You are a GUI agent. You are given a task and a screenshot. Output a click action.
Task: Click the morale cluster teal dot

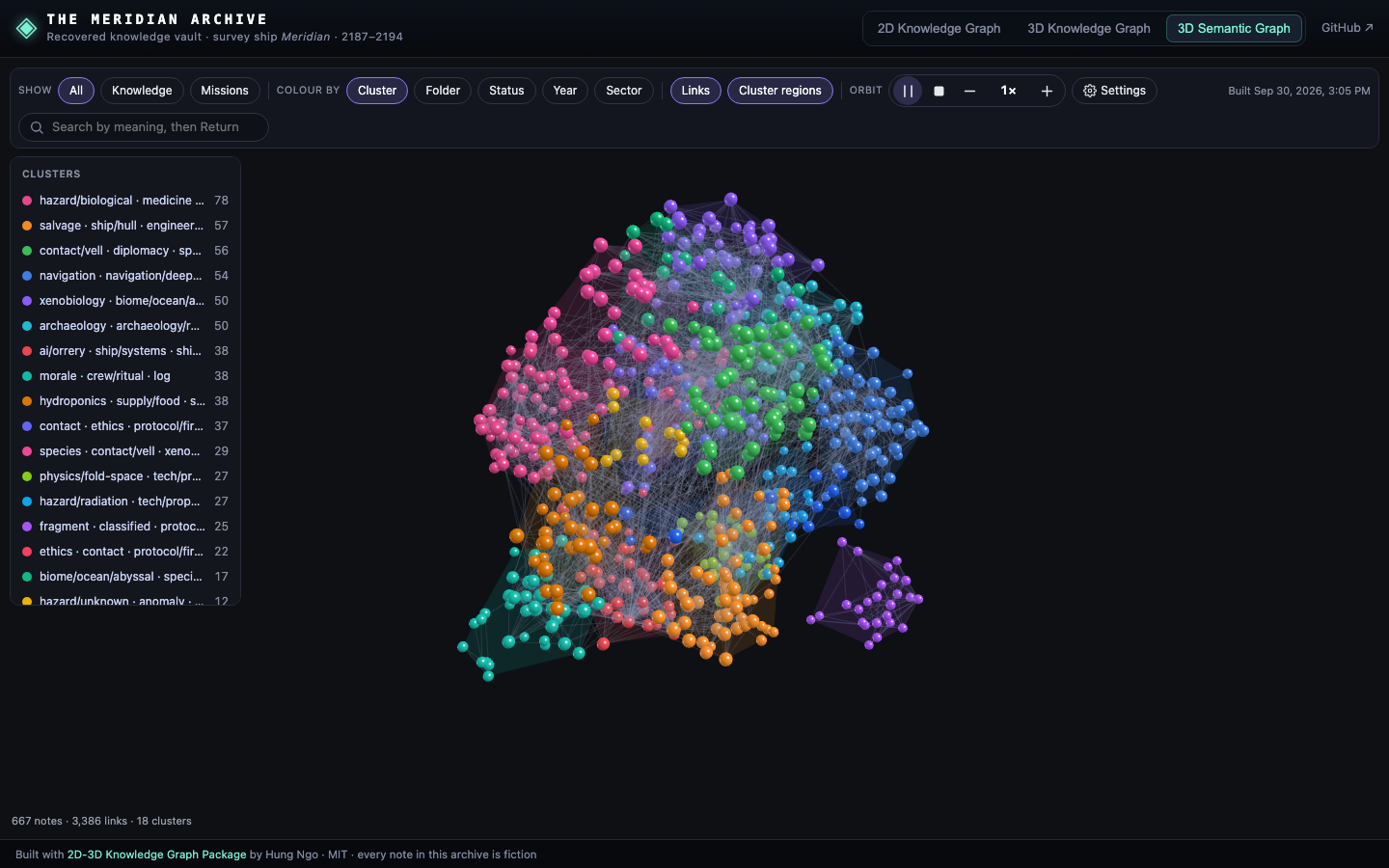27,376
